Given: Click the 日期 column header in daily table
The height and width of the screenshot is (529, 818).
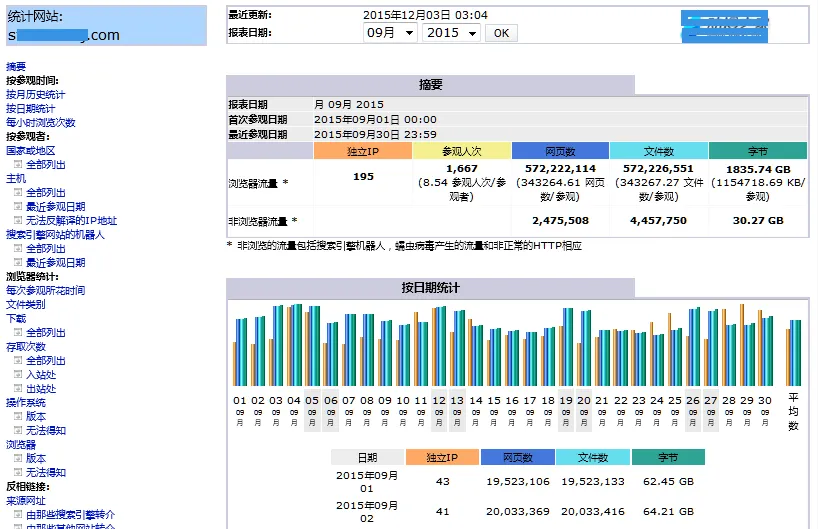Looking at the screenshot, I should (x=367, y=457).
